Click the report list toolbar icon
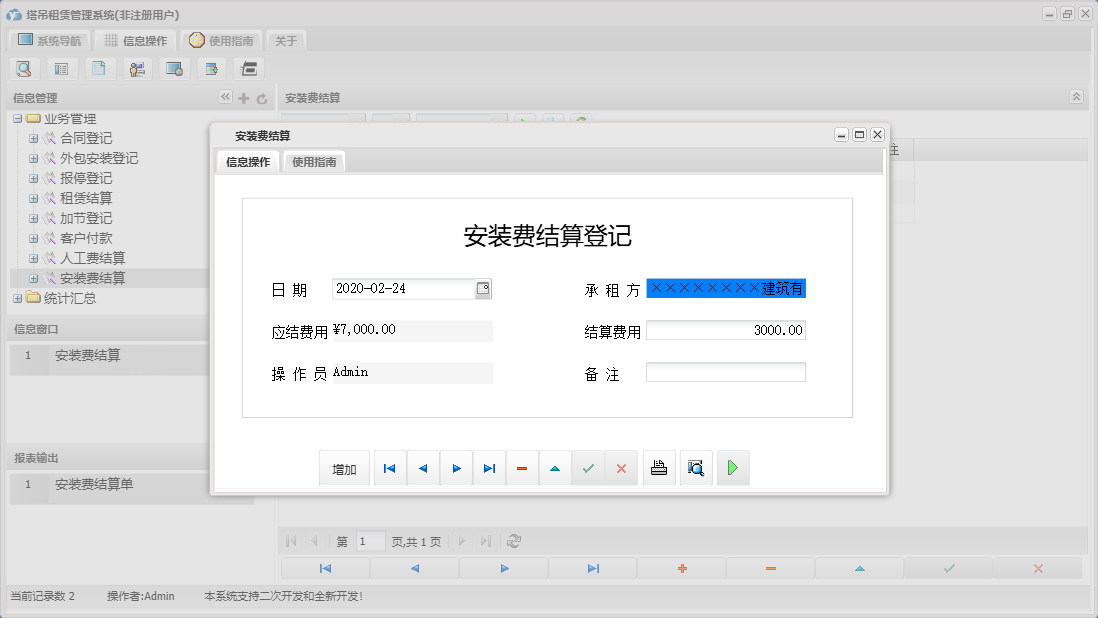 [x=61, y=68]
